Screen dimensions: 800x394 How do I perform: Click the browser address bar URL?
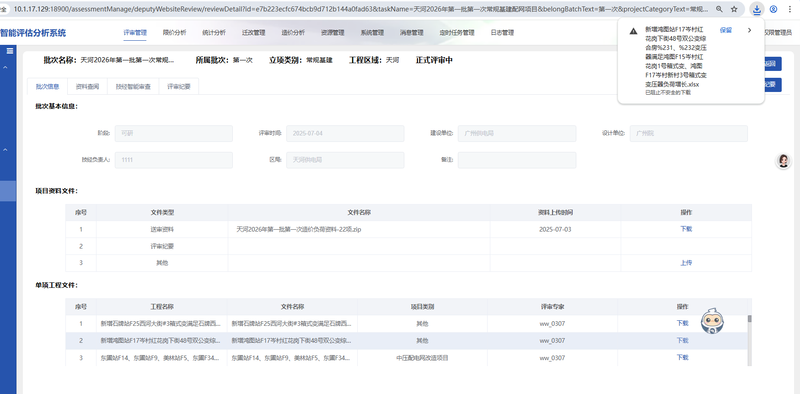361,9
